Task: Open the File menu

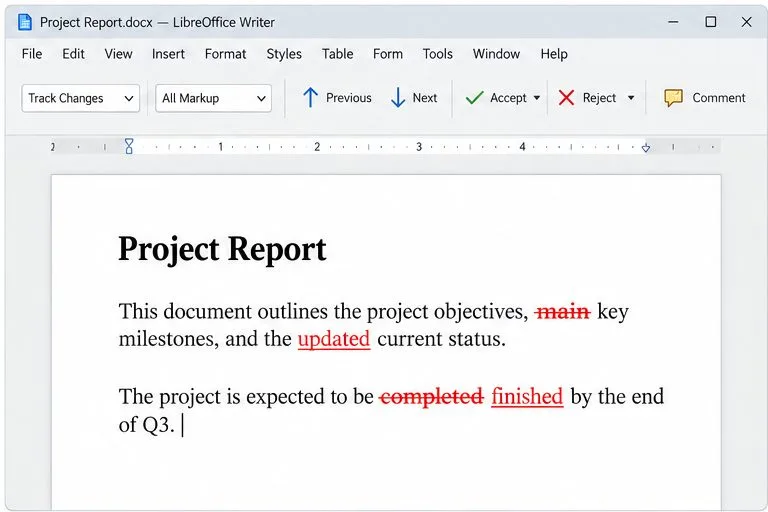Action: (x=32, y=54)
